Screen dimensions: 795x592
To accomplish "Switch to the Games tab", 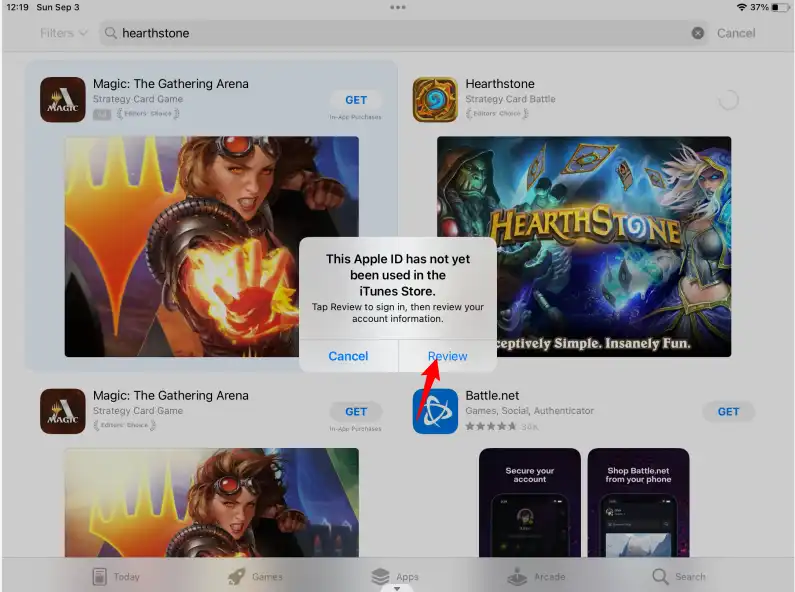I will click(x=254, y=576).
